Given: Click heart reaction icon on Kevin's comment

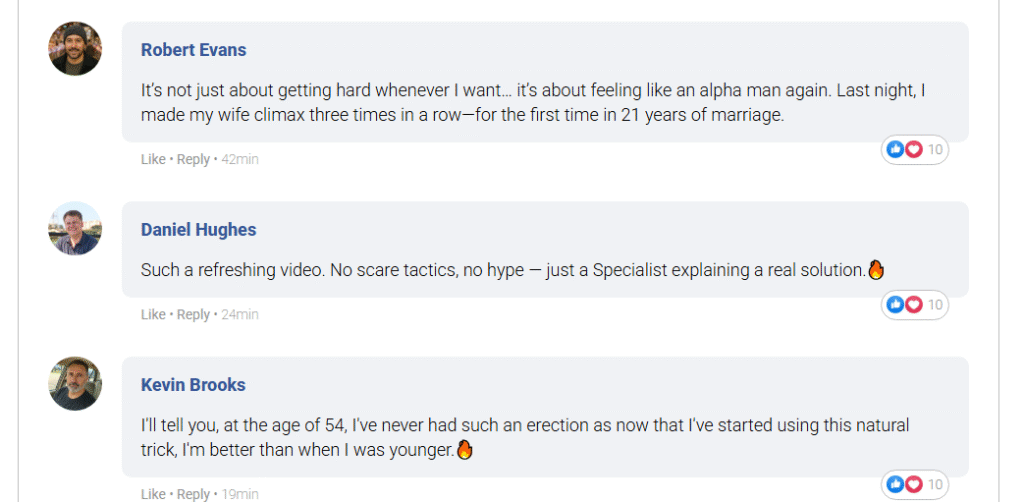Looking at the screenshot, I should (913, 485).
